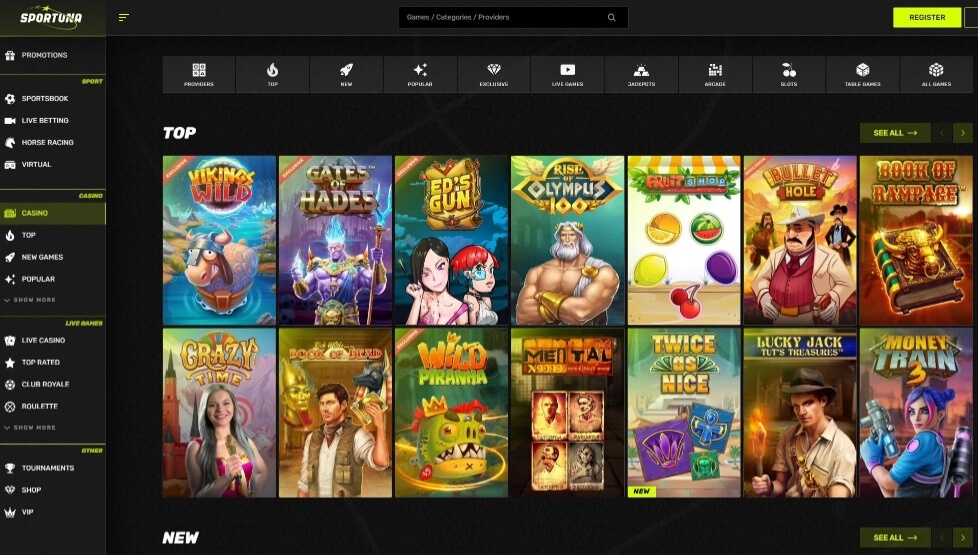Open Promotions in the sidebar
This screenshot has height=555, width=978.
(53, 55)
